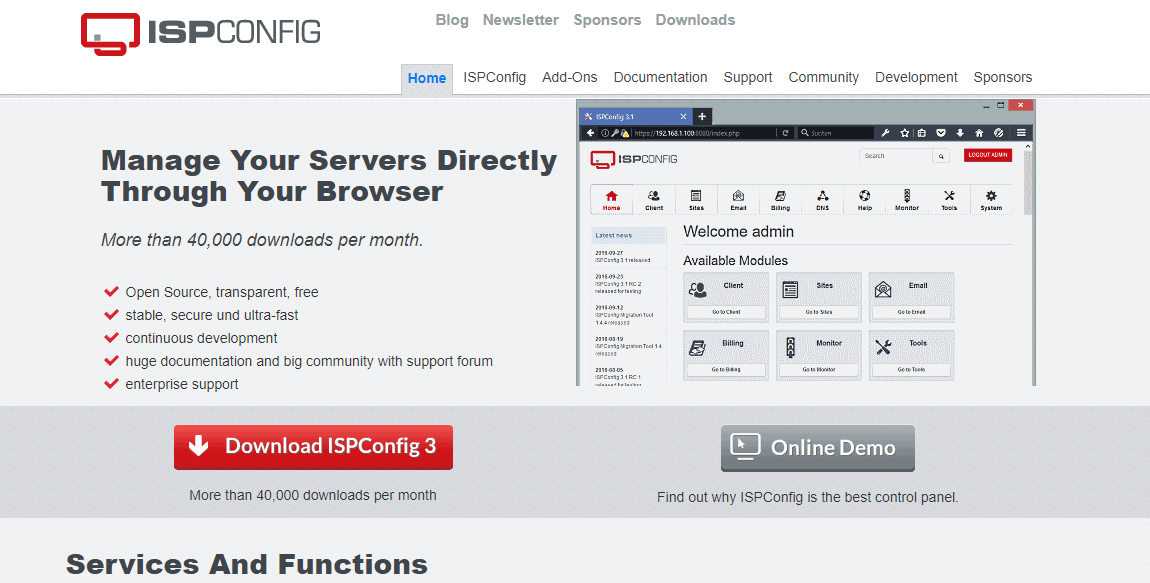Viewport: 1150px width, 583px height.
Task: Click the magnifier button next to the panel Search box
Action: (x=940, y=155)
